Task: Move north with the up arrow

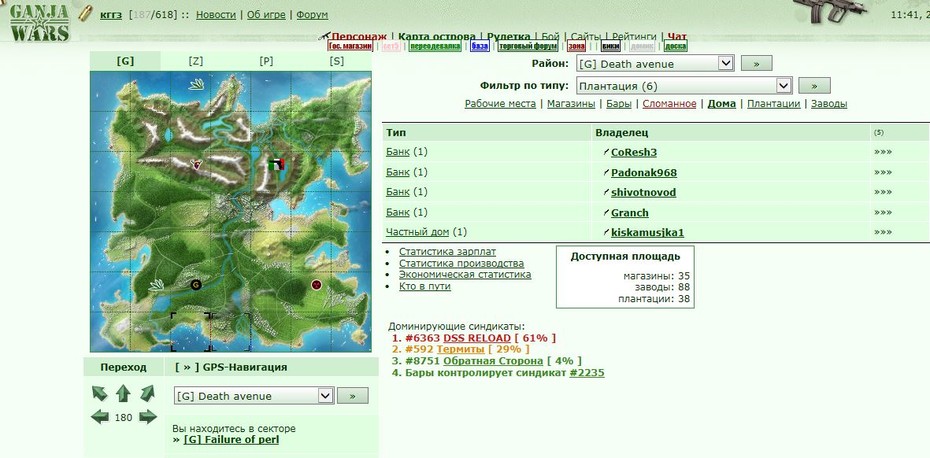Action: (123, 393)
